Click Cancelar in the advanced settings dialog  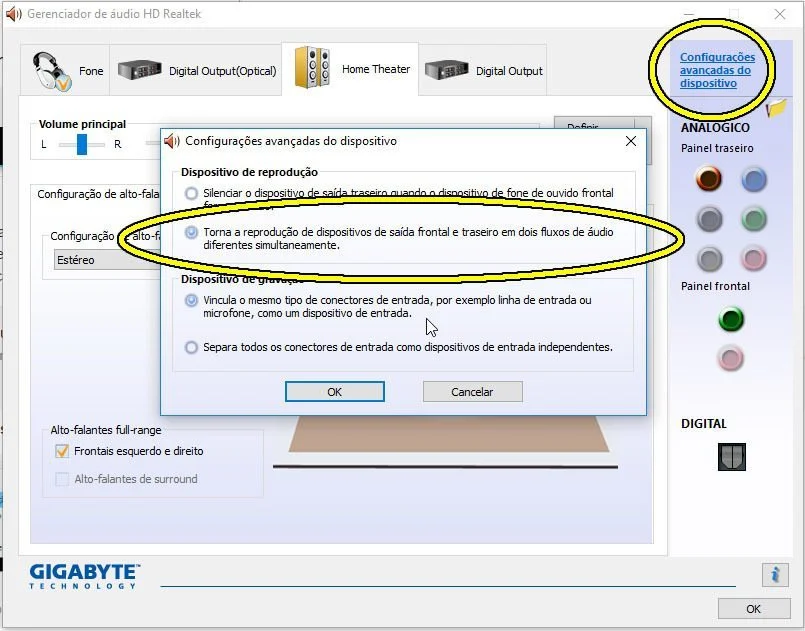[x=472, y=392]
